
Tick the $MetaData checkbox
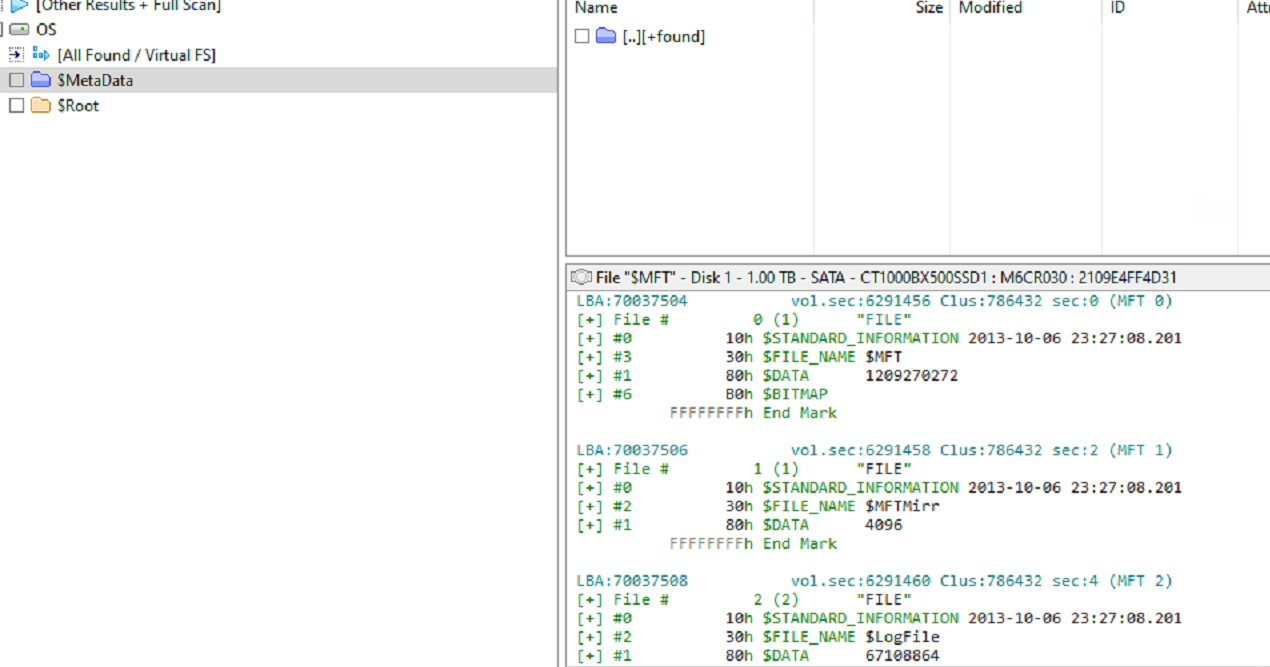click(x=16, y=80)
